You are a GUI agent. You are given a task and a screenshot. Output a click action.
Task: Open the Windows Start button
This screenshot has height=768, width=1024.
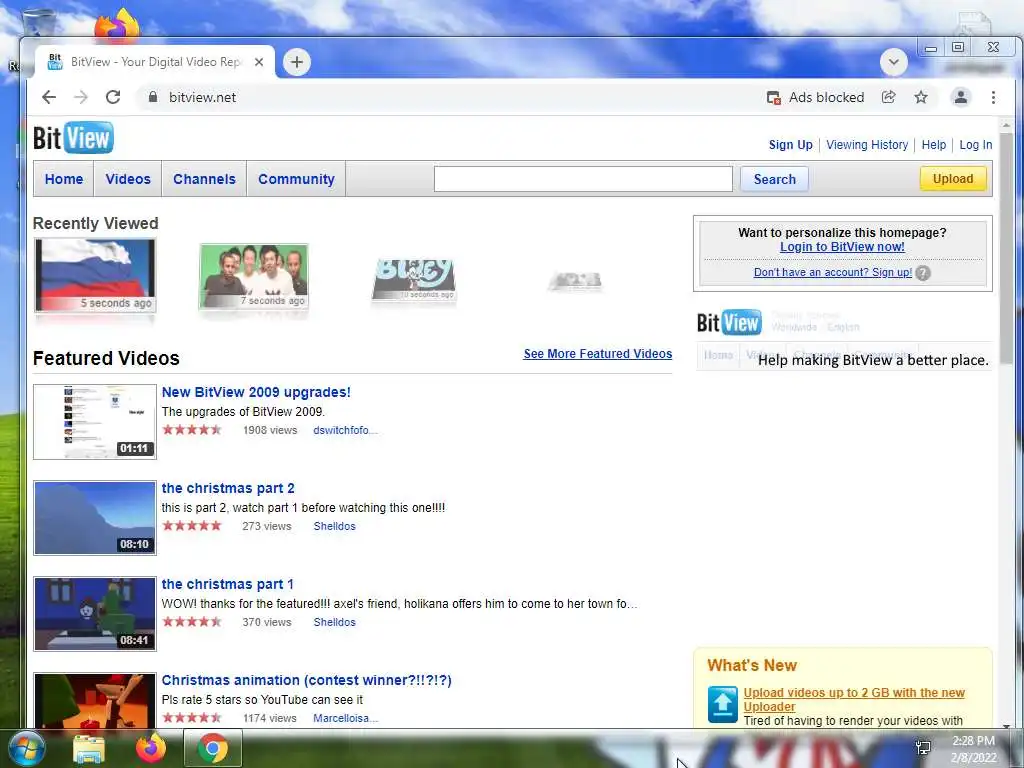(26, 748)
